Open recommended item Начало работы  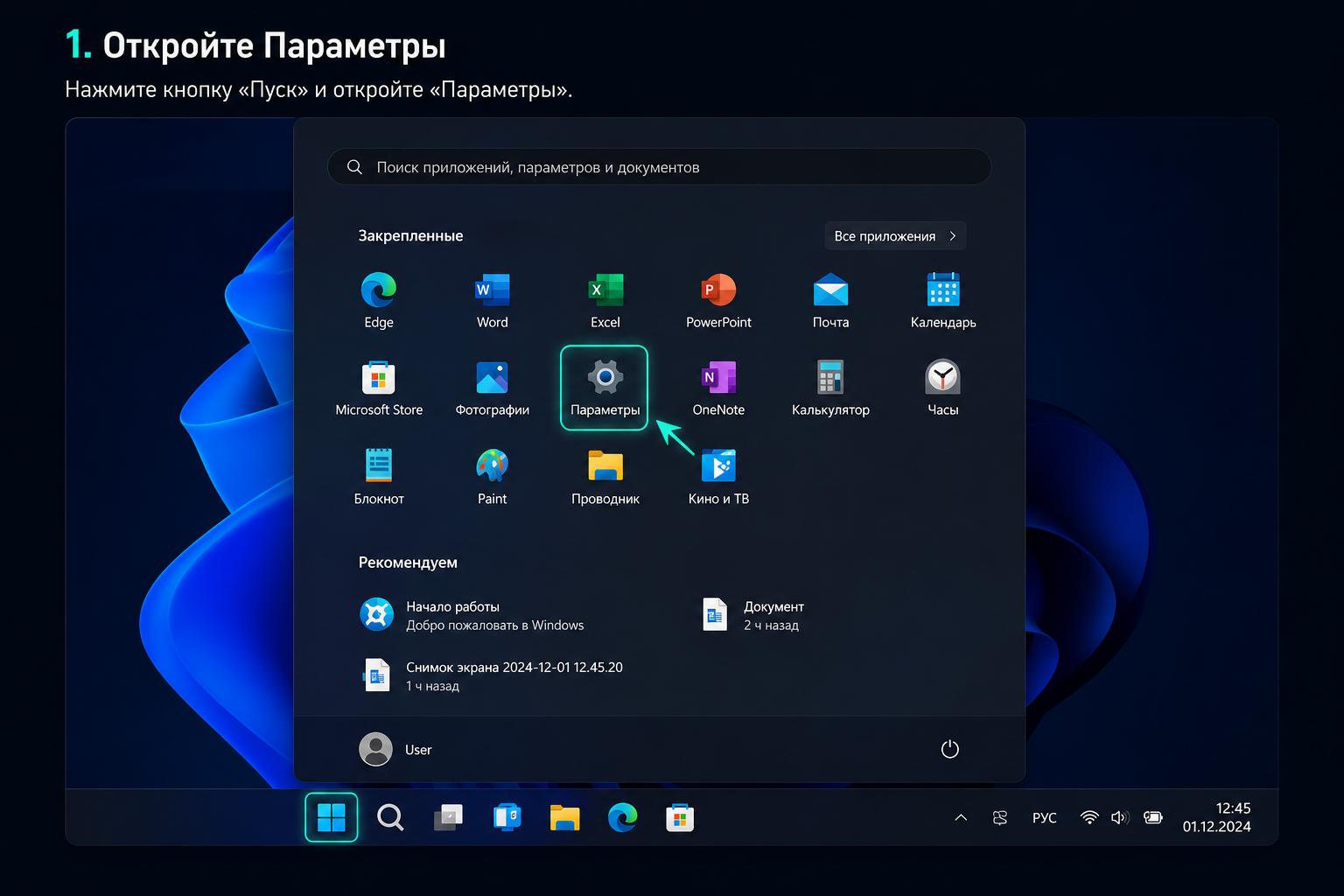point(472,615)
